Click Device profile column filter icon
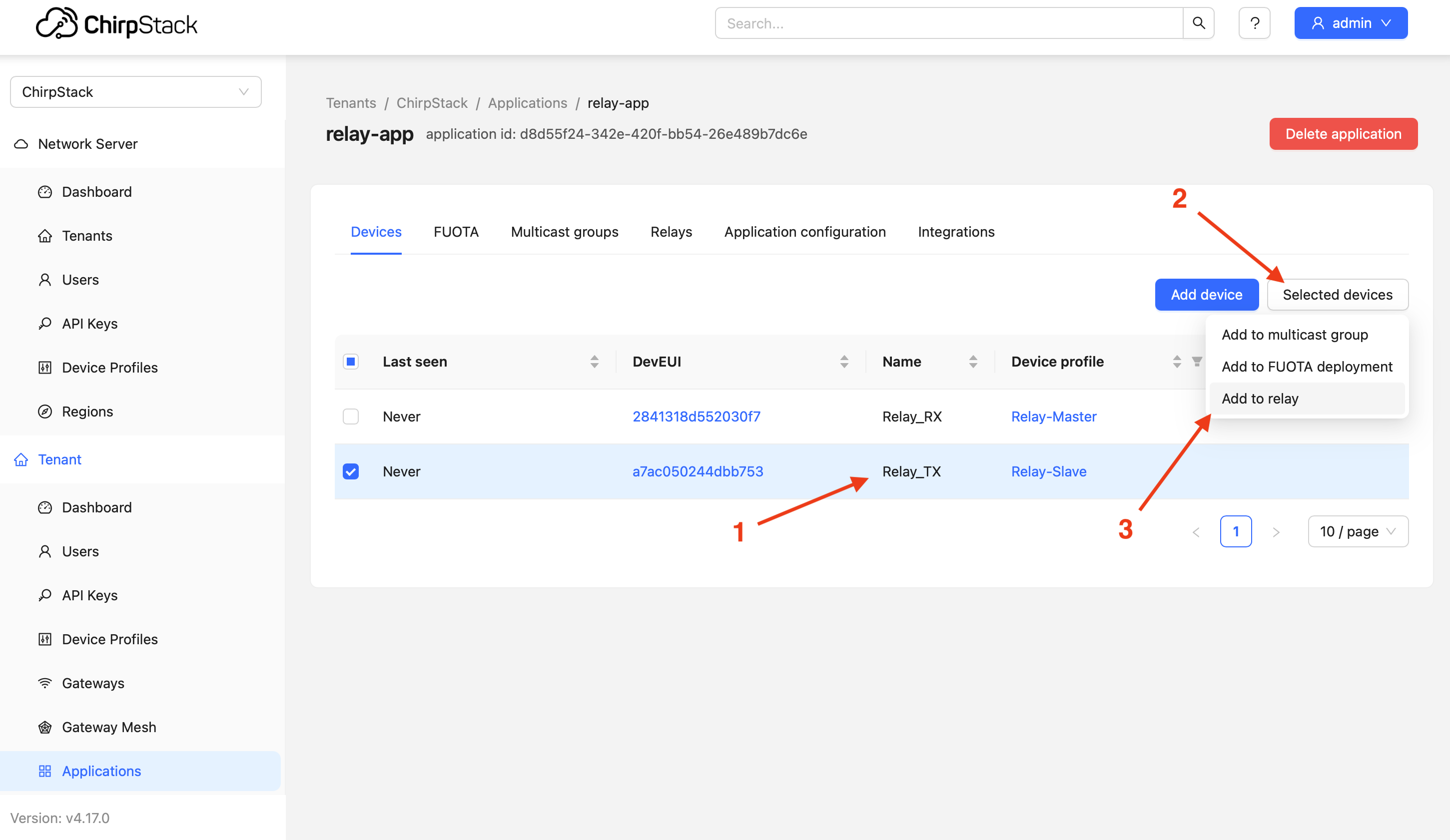The height and width of the screenshot is (840, 1450). [1197, 361]
